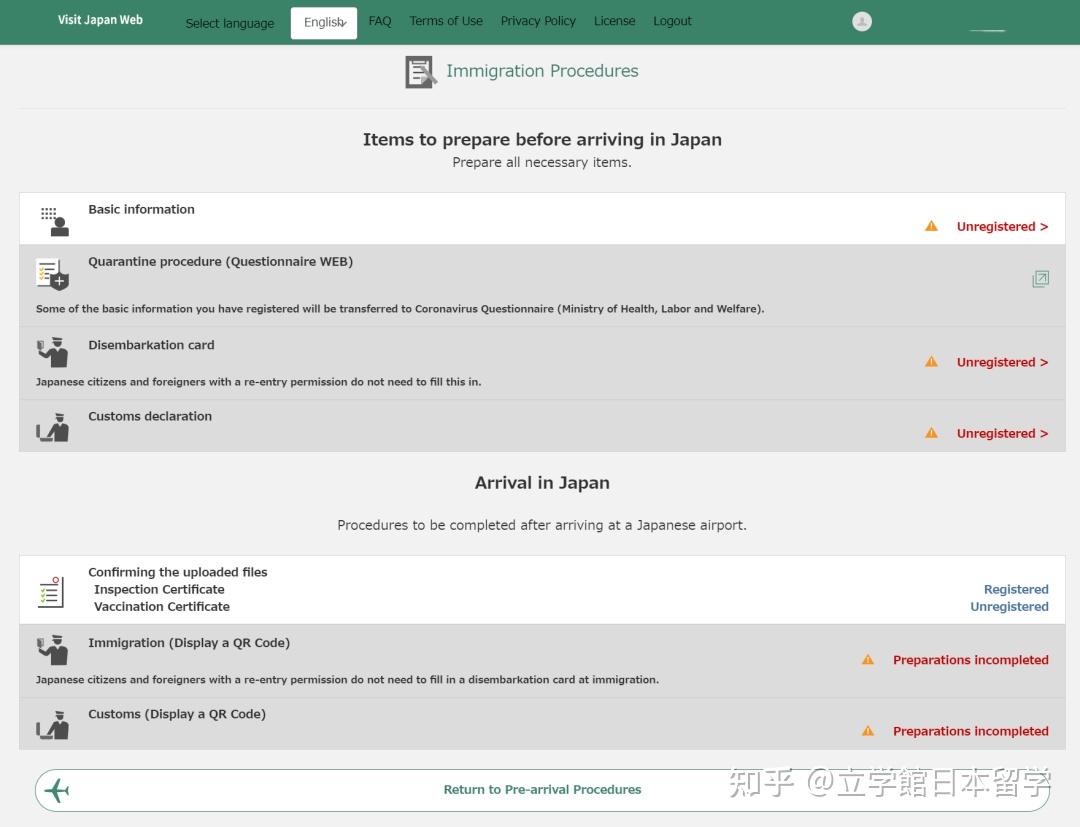The height and width of the screenshot is (827, 1080).
Task: Select Privacy Policy in the top bar
Action: pyautogui.click(x=538, y=20)
